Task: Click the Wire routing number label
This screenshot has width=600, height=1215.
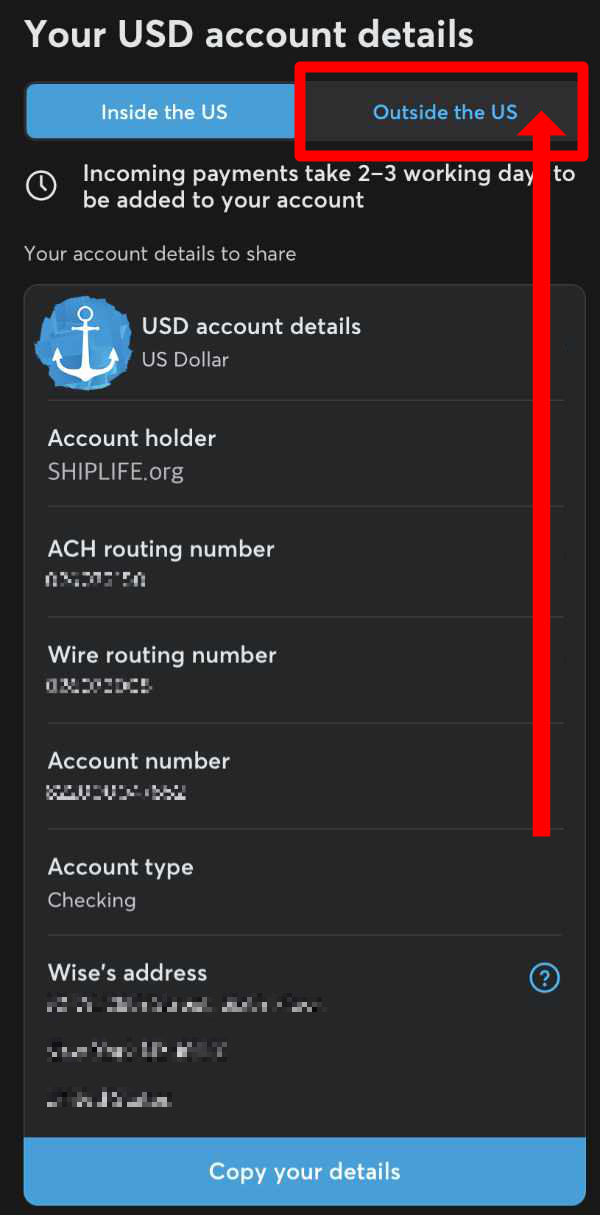Action: tap(162, 655)
